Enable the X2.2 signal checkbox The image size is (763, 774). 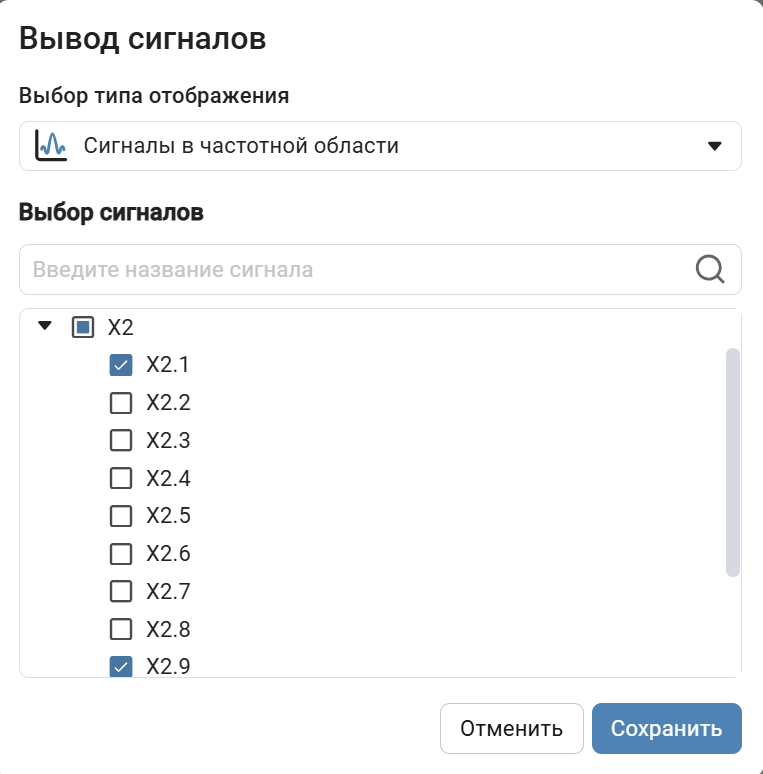[x=121, y=403]
